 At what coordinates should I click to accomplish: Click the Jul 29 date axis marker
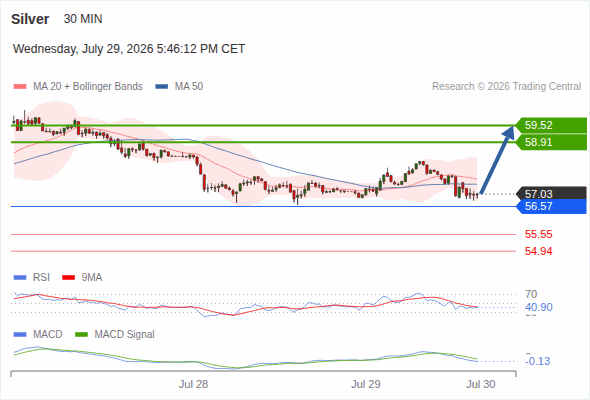pos(366,384)
